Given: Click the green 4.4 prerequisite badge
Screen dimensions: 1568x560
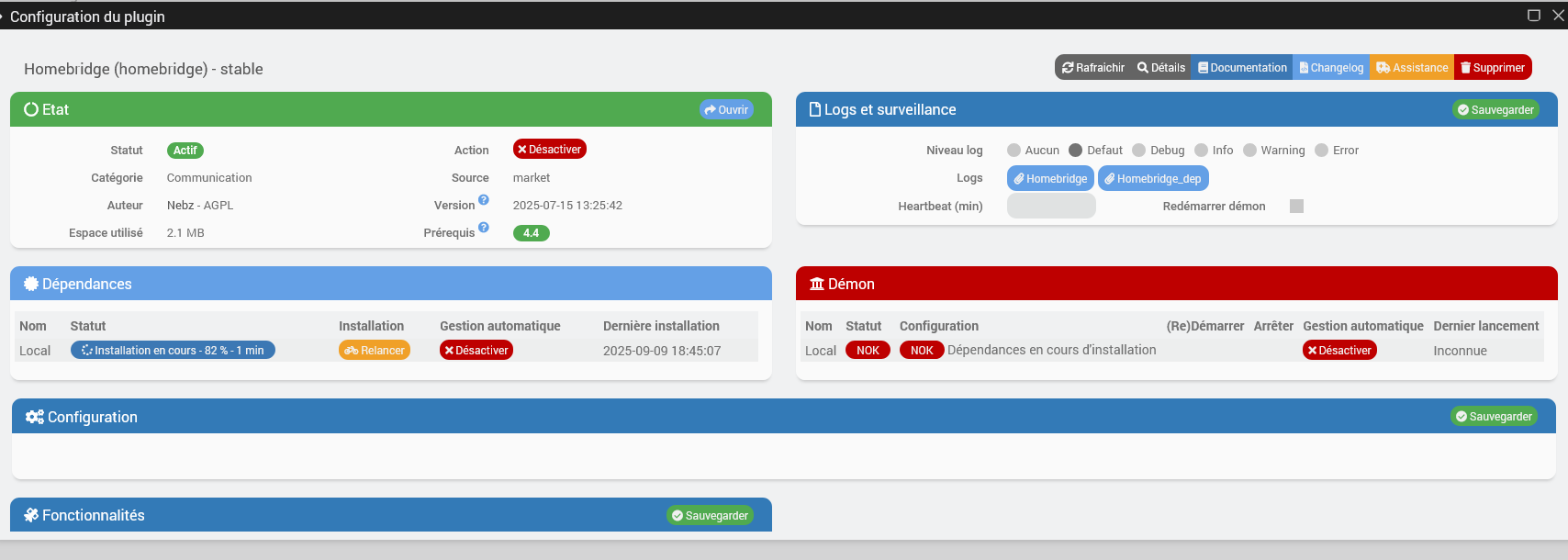Looking at the screenshot, I should (x=531, y=233).
